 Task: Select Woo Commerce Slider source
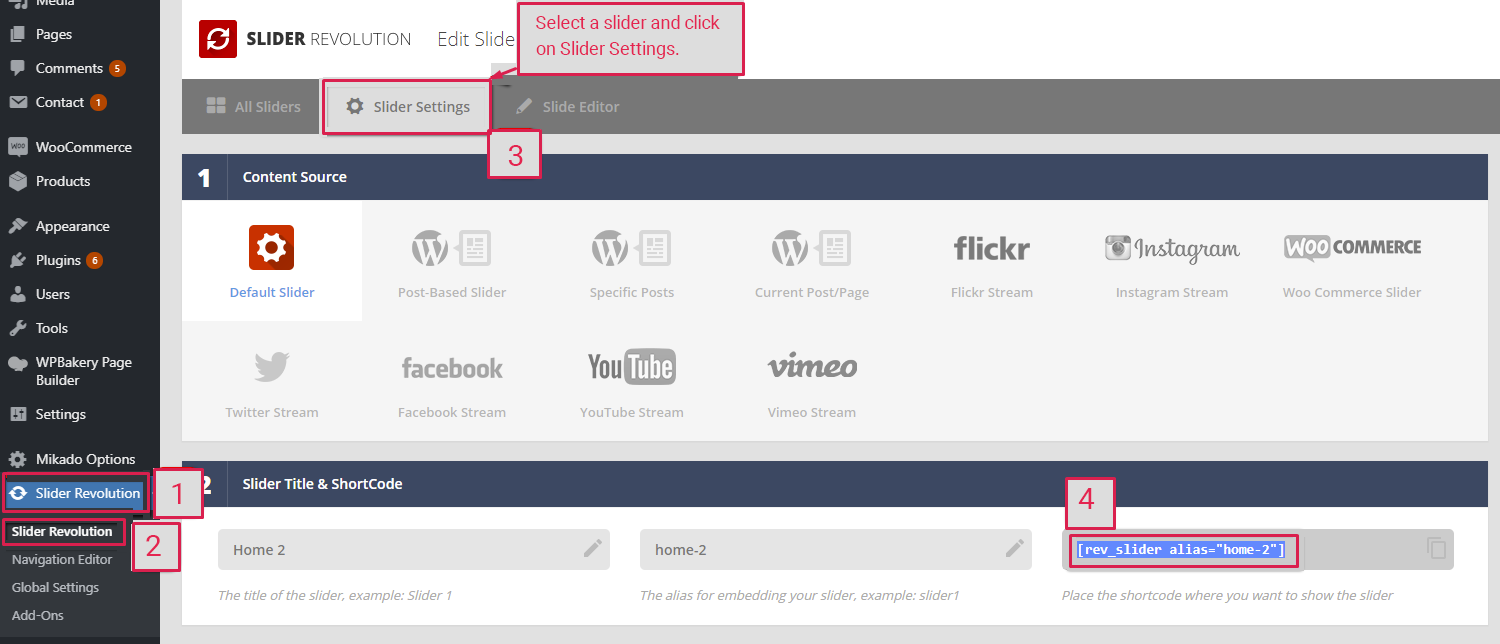click(1352, 261)
